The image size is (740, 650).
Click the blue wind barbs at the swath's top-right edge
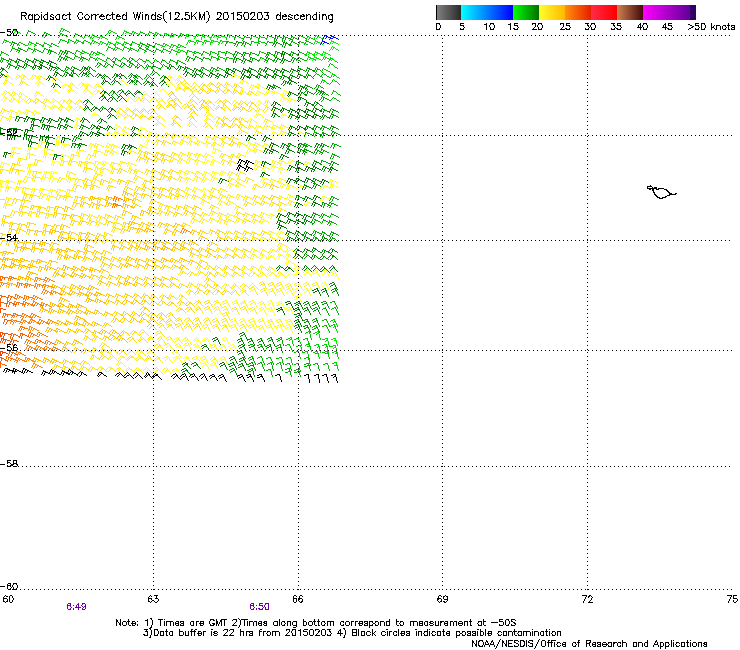[330, 39]
